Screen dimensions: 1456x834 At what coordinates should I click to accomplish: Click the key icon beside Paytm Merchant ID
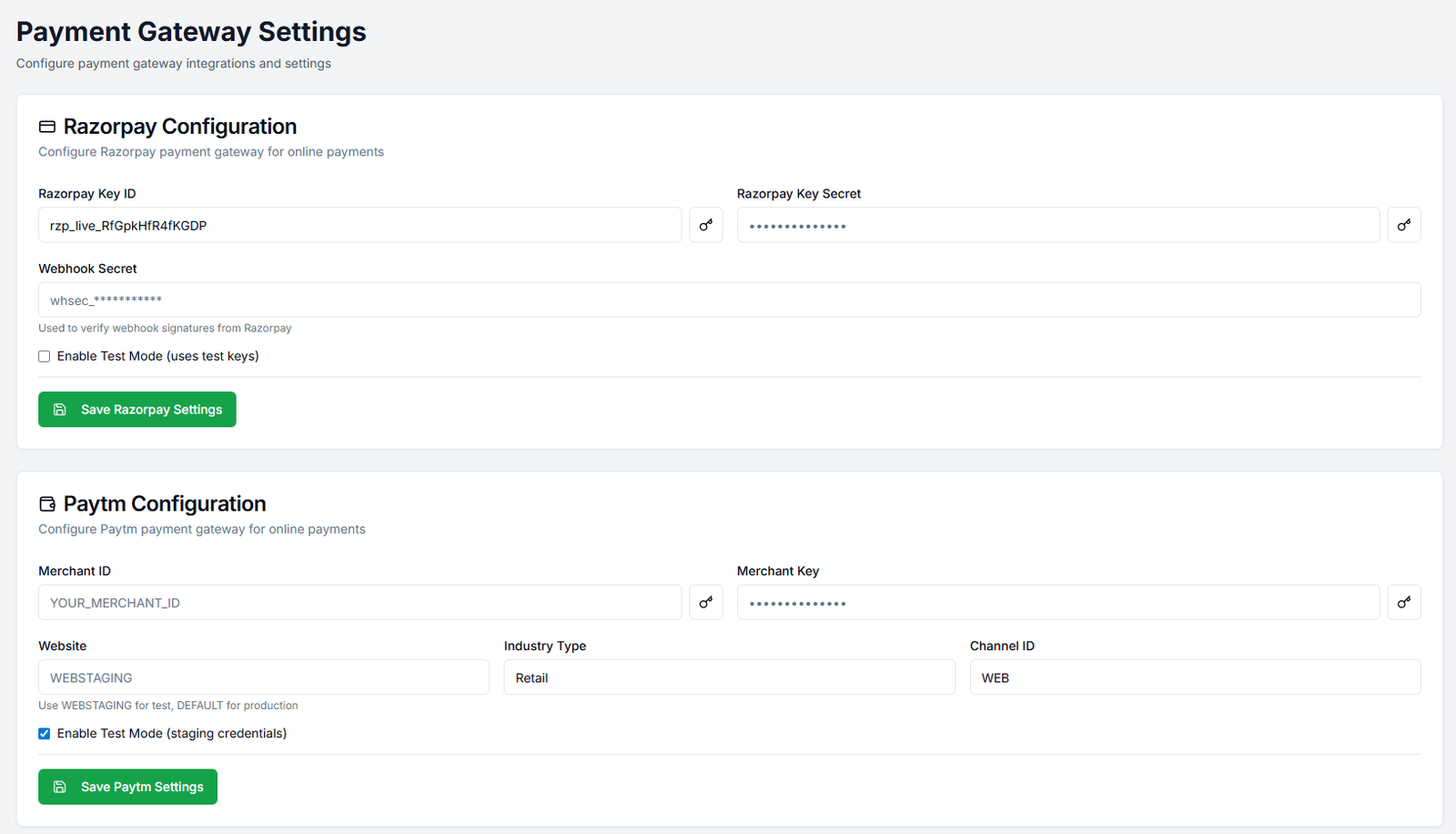click(x=705, y=603)
